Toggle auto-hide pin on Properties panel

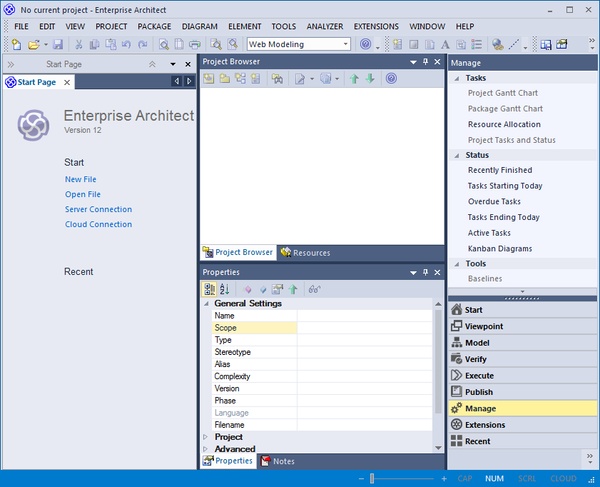click(425, 272)
